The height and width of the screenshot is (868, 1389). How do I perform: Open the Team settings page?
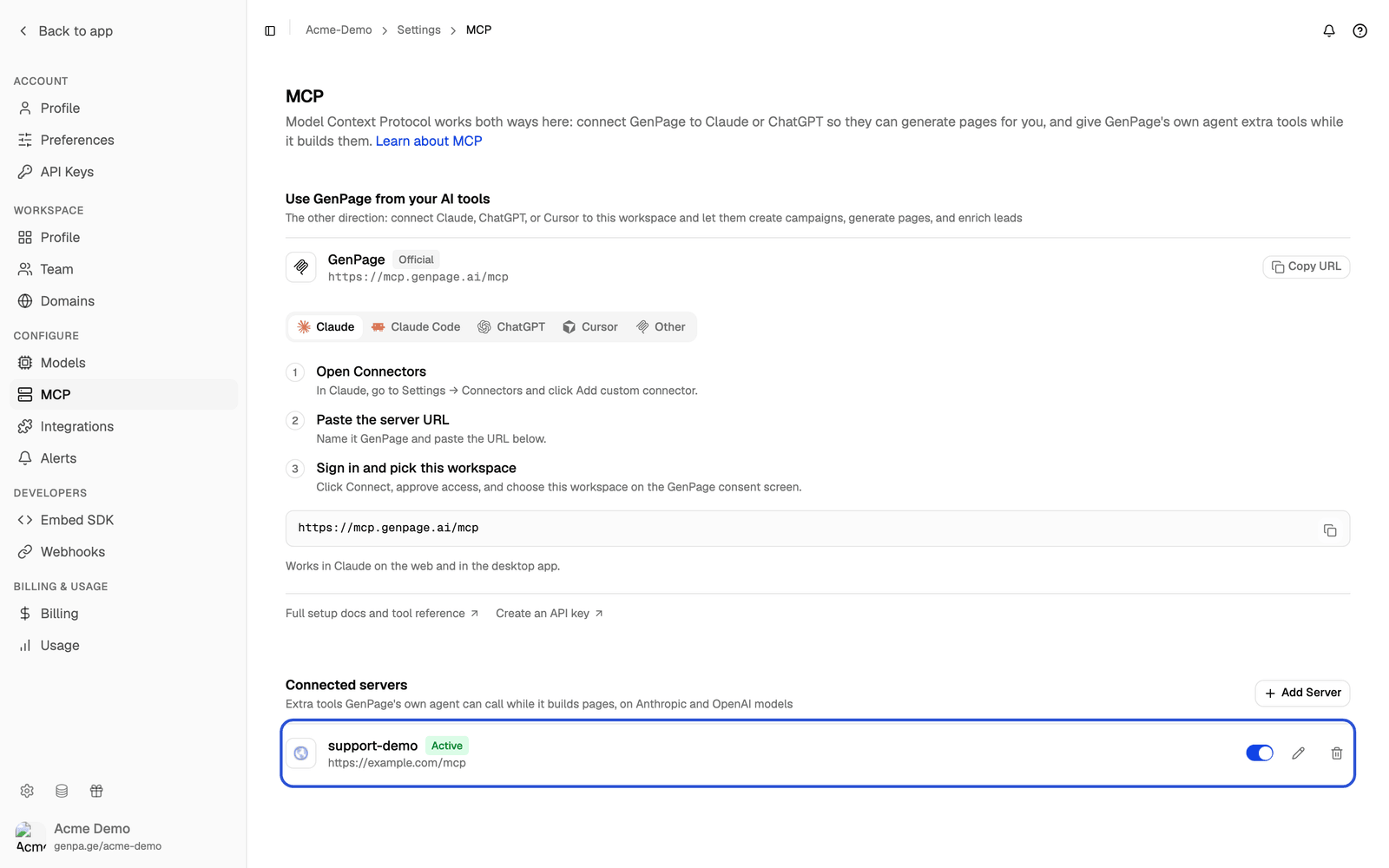[x=123, y=270]
